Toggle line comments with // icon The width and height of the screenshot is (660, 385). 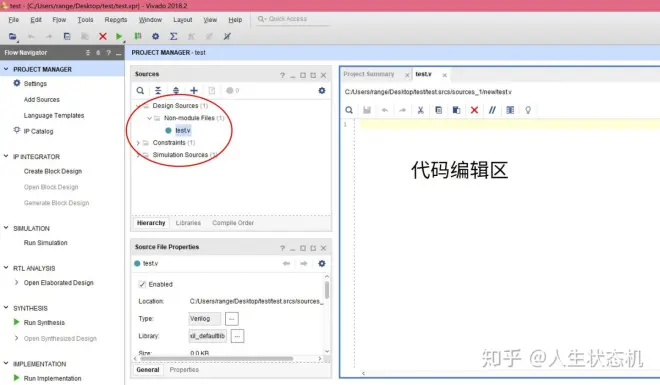click(x=492, y=110)
